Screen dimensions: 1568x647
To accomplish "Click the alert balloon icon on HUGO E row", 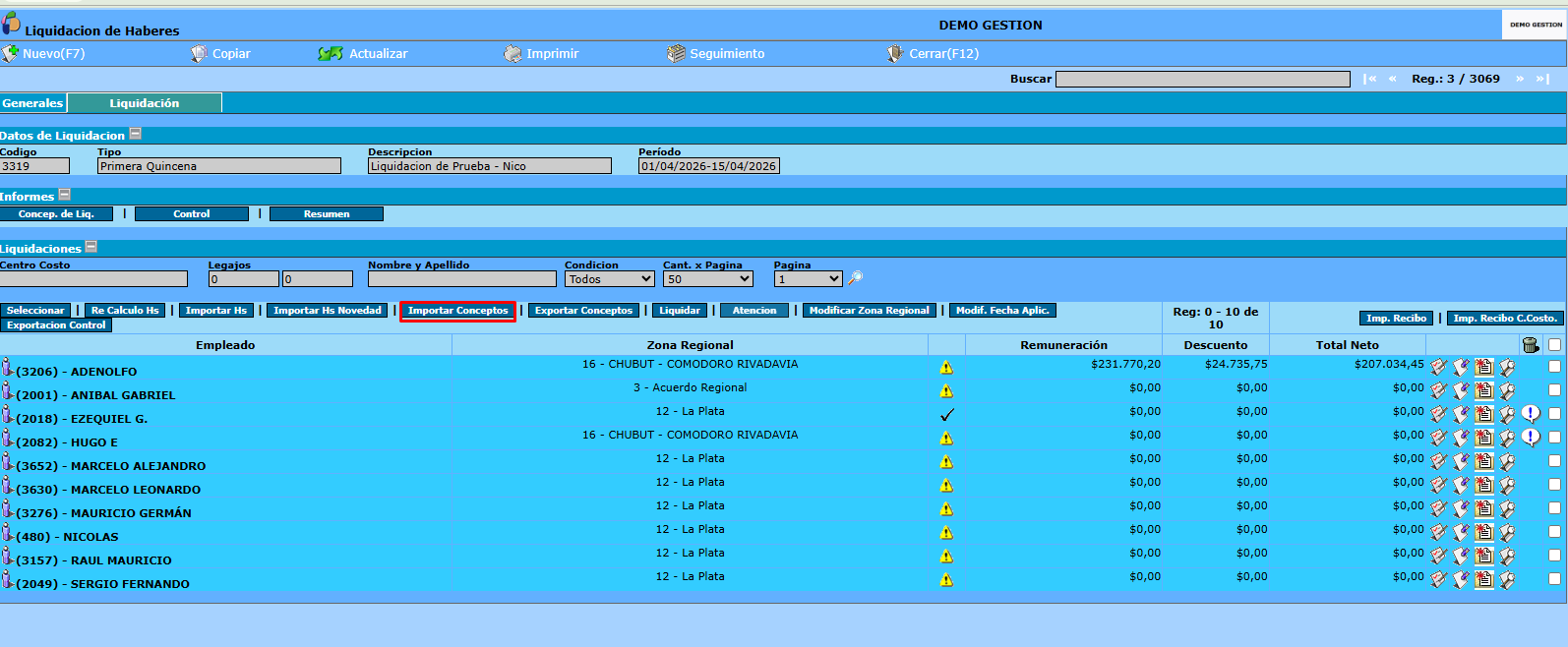I will coord(1531,437).
